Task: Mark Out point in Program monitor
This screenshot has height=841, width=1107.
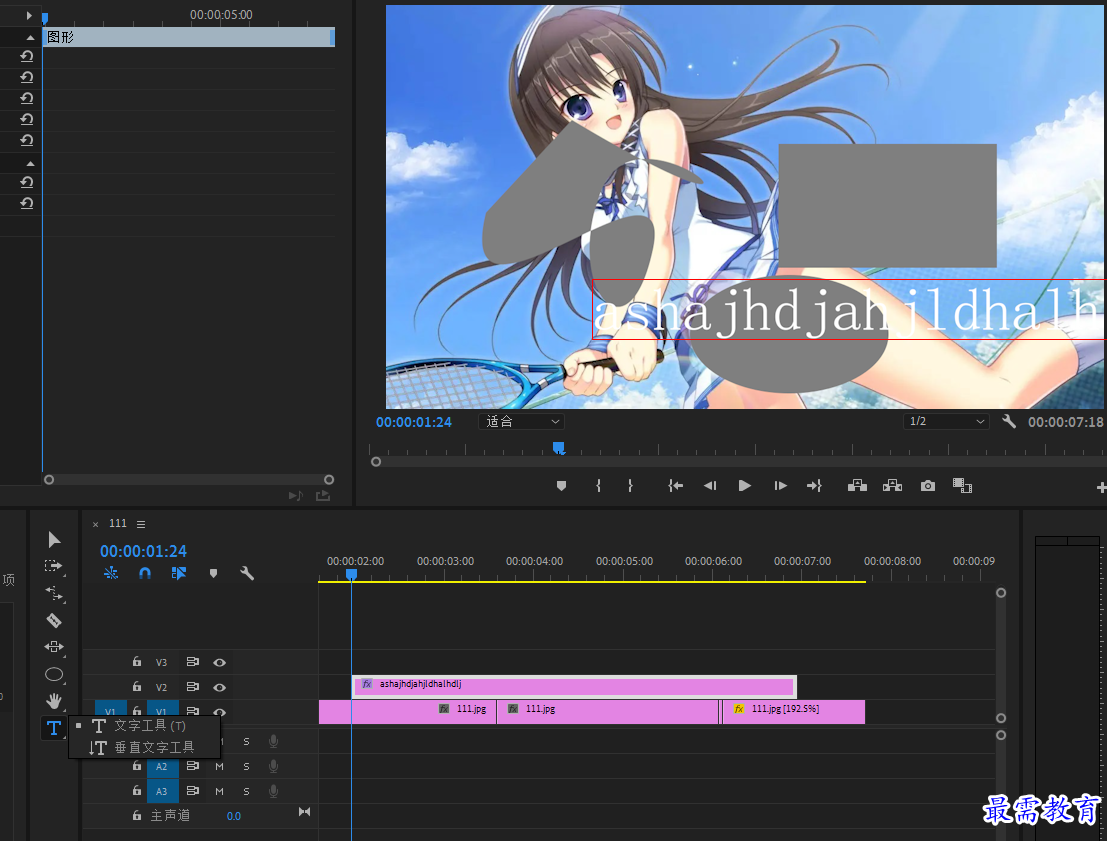Action: coord(630,486)
